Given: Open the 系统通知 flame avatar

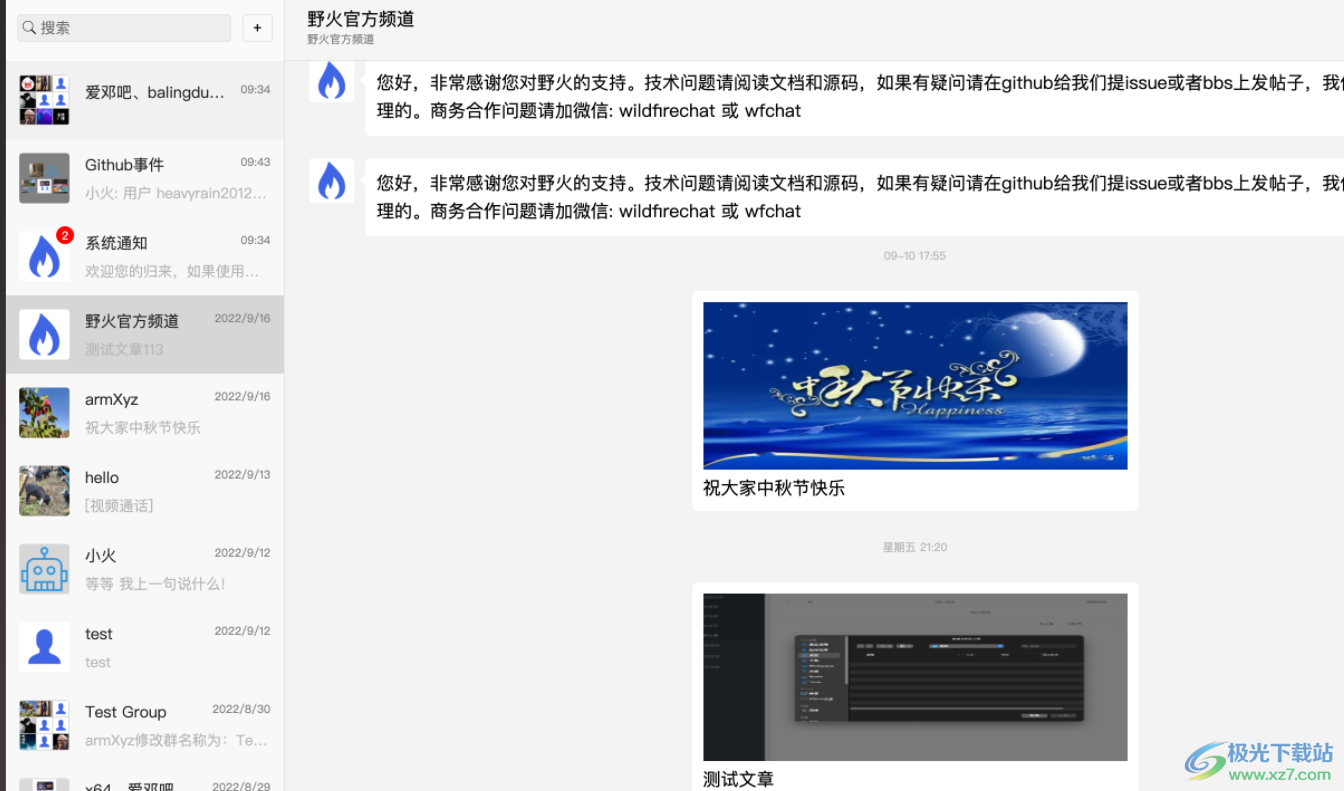Looking at the screenshot, I should tap(44, 256).
